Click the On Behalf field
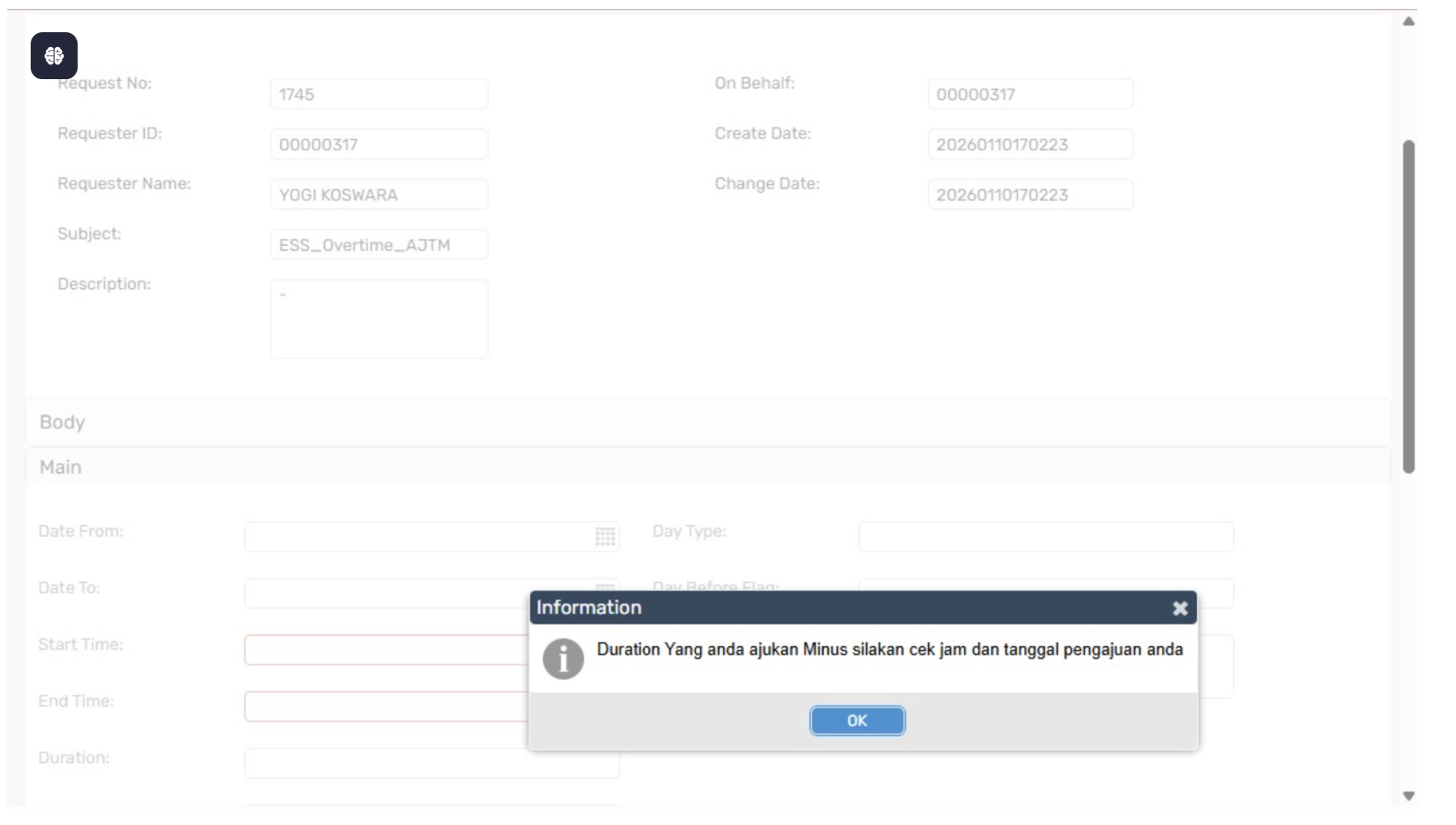The height and width of the screenshot is (825, 1456). [x=1029, y=95]
